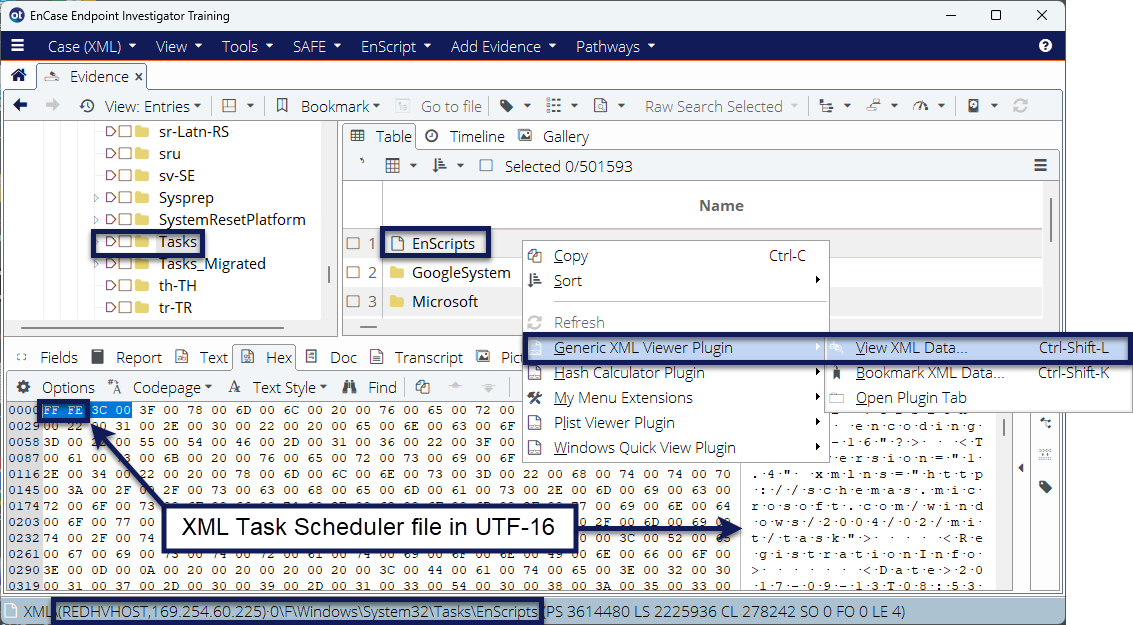Click the split pane layout icon
1133x625 pixels.
tap(229, 106)
